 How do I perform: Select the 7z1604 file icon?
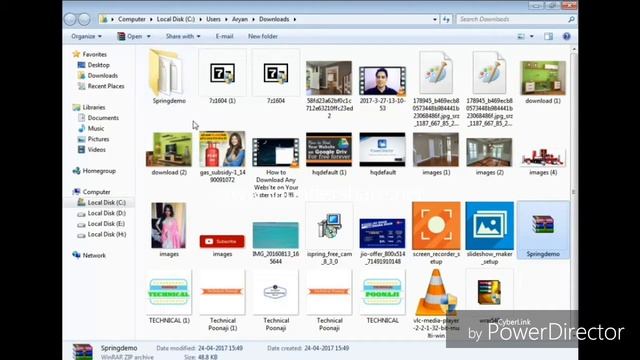click(x=276, y=77)
